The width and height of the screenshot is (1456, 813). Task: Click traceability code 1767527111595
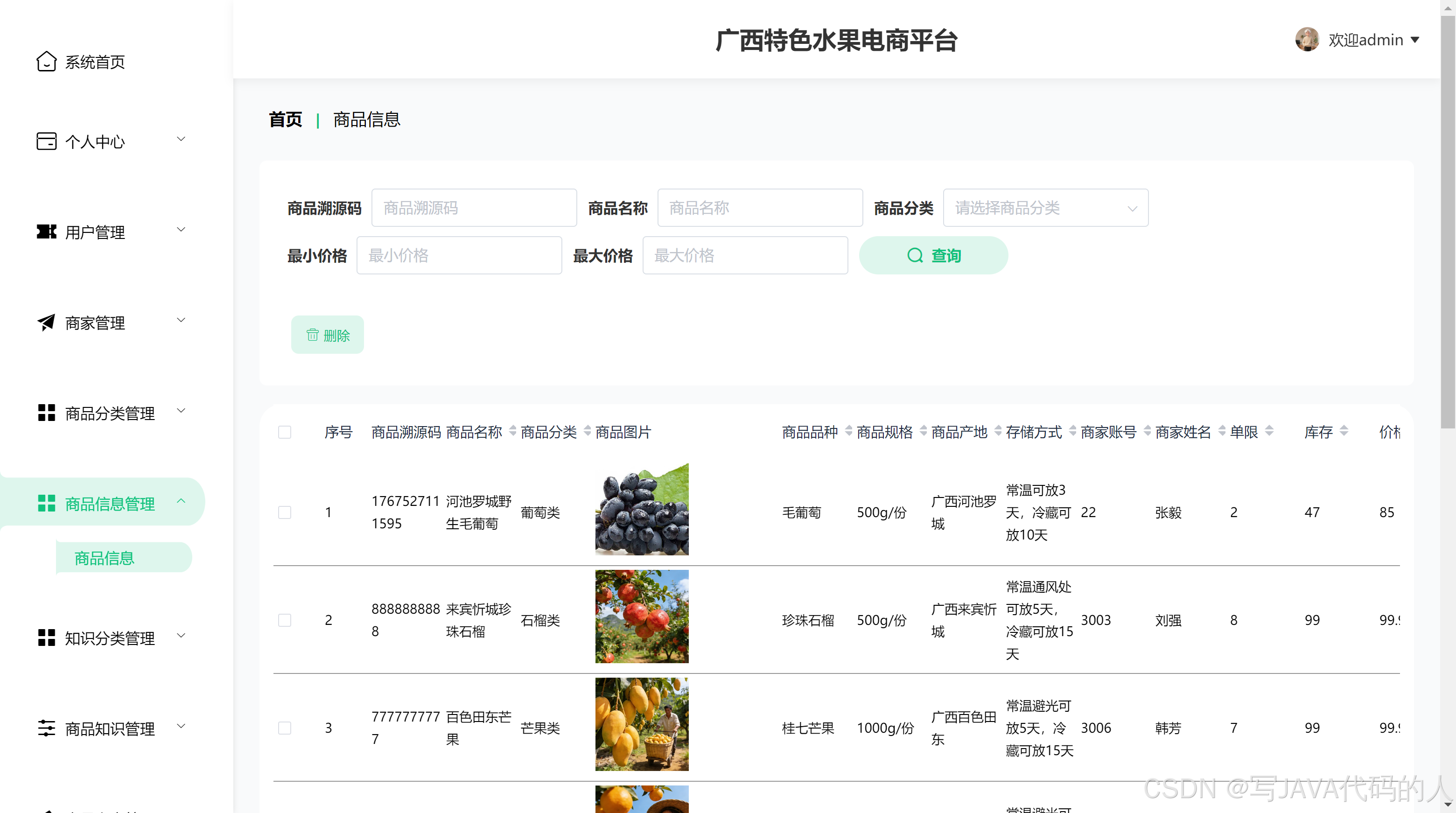coord(405,512)
